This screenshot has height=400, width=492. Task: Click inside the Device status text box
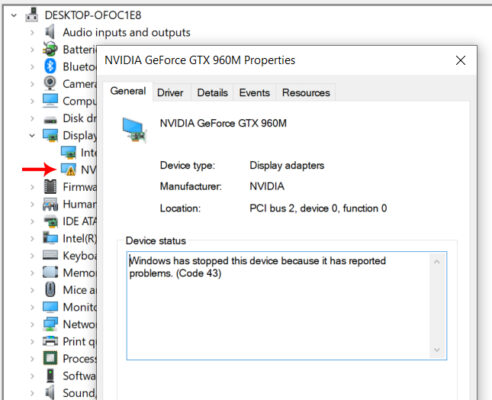[279, 306]
